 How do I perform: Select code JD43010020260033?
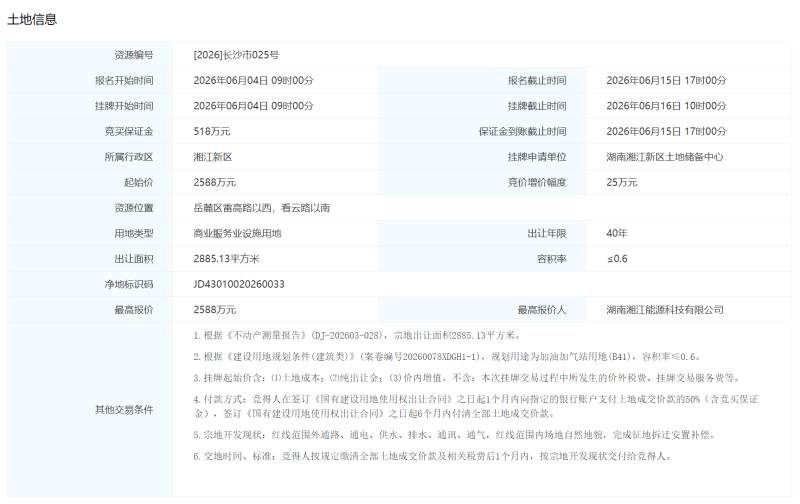coord(239,285)
